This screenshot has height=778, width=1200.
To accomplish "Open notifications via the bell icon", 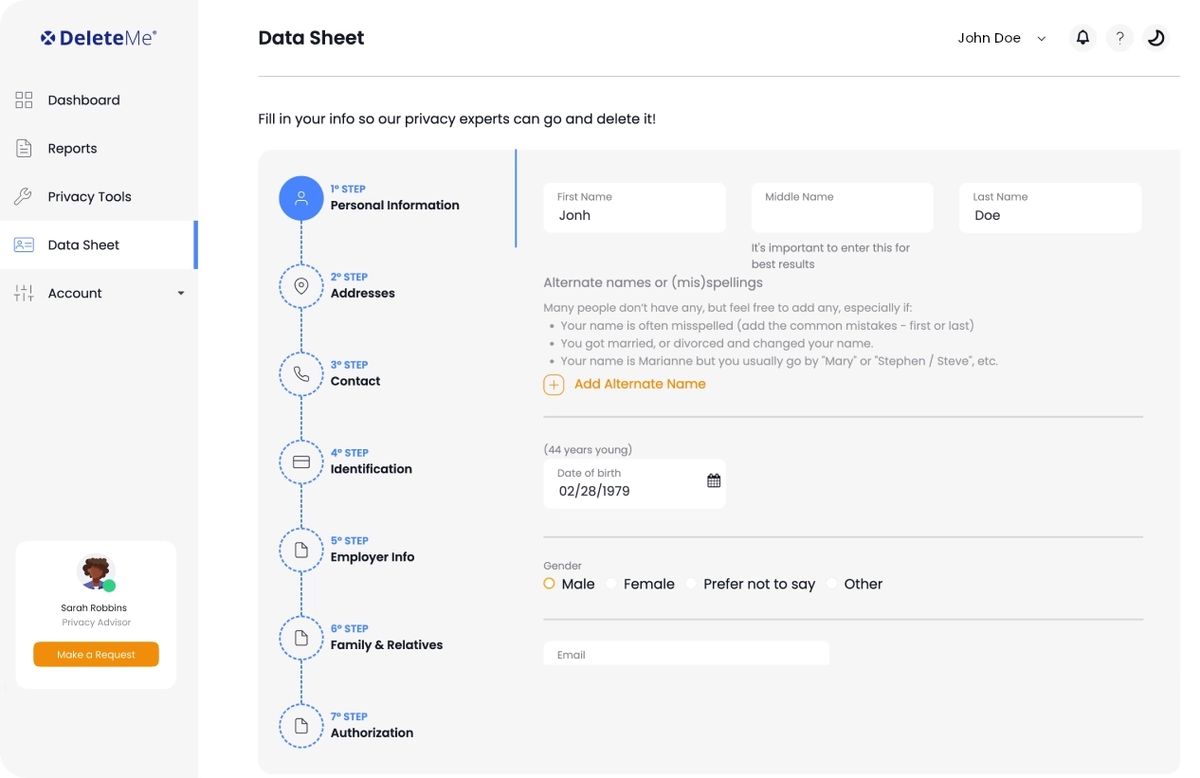I will tap(1081, 36).
